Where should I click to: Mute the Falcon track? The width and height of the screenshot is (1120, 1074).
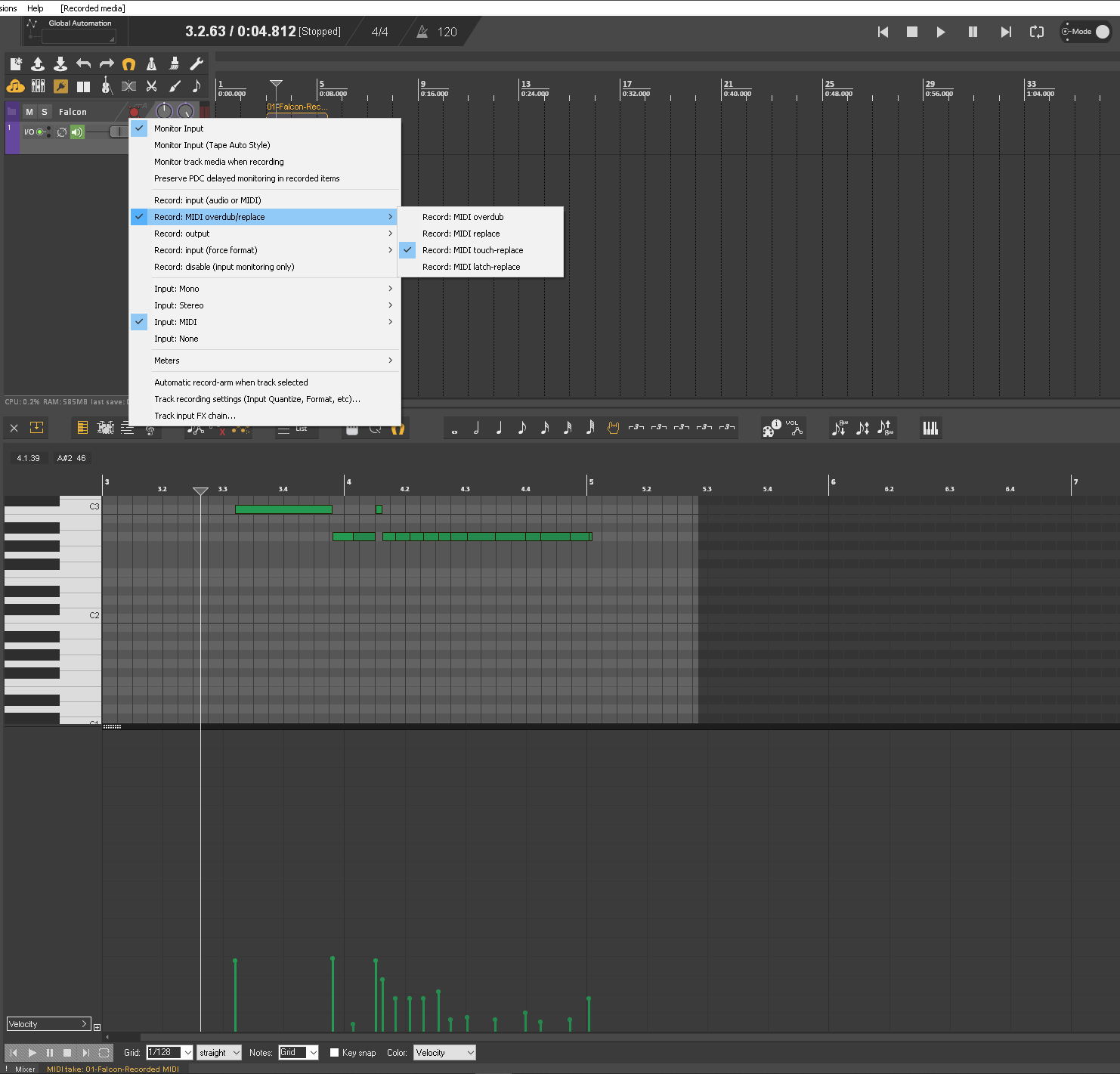pyautogui.click(x=29, y=112)
